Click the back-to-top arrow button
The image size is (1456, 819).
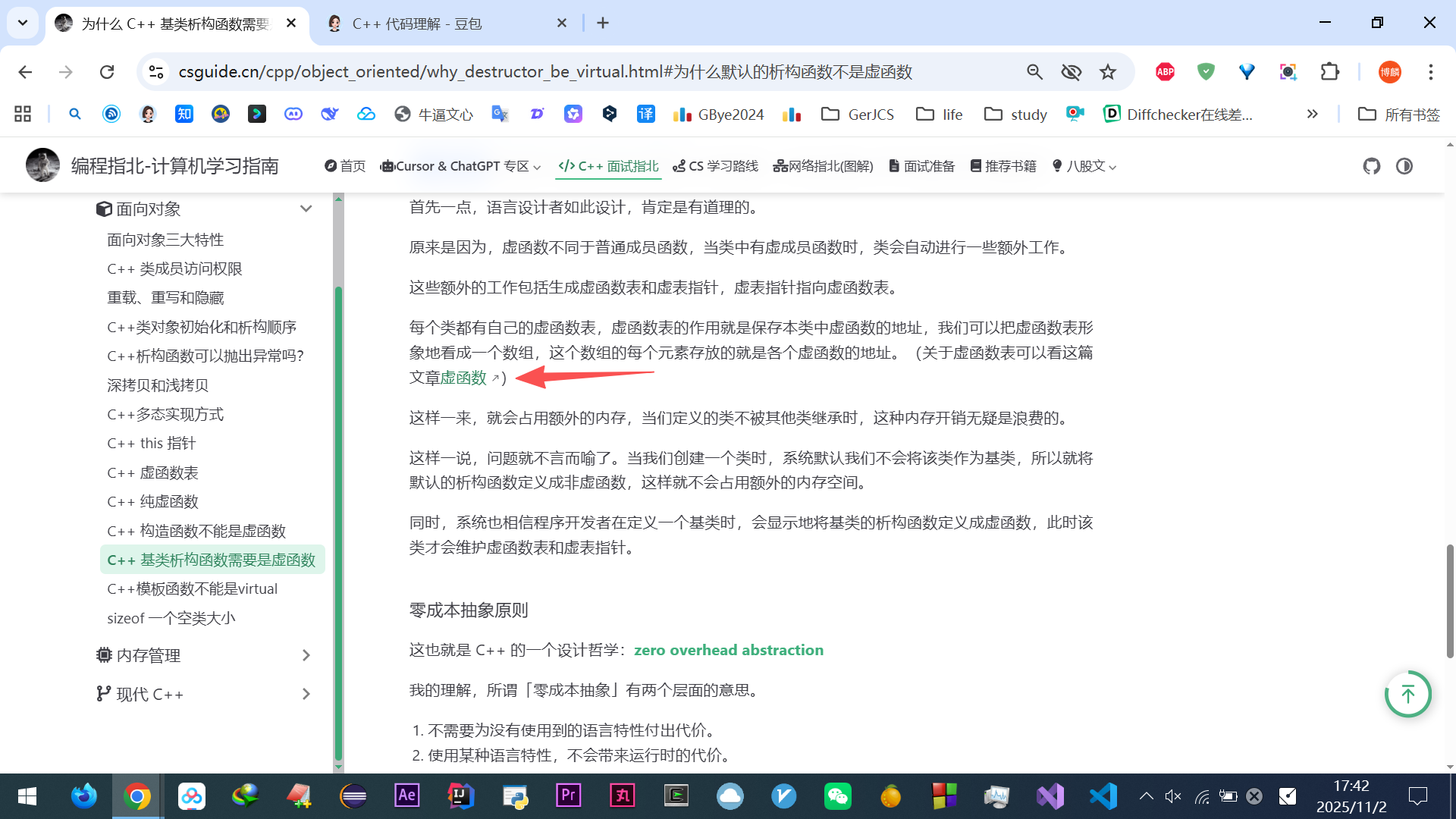1407,694
